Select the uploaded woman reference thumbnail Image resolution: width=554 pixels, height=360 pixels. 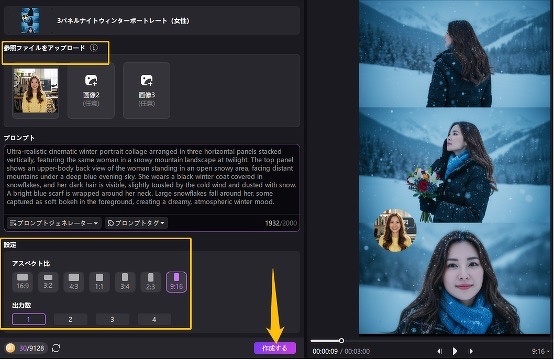pos(36,91)
